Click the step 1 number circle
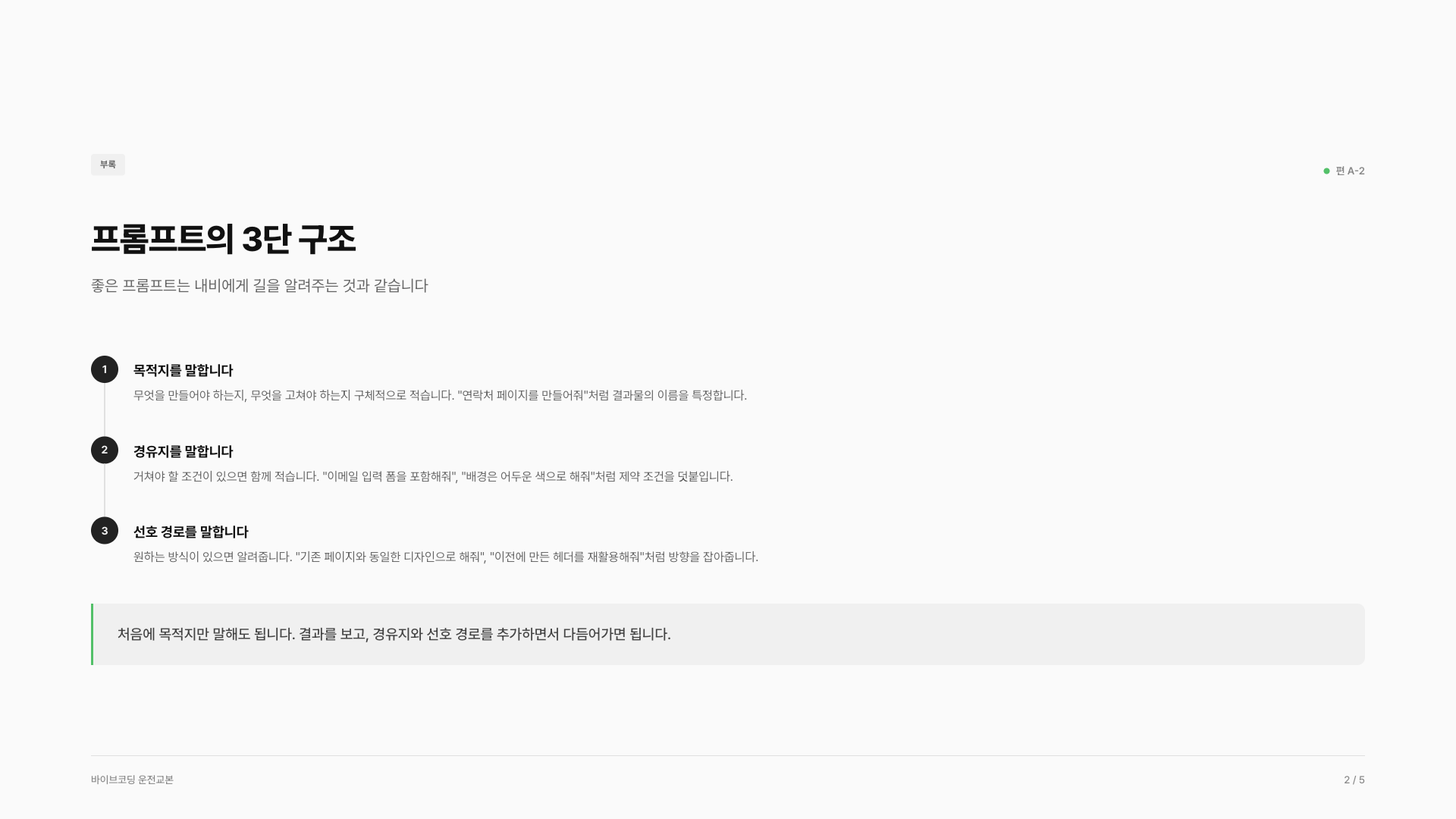 click(x=105, y=369)
